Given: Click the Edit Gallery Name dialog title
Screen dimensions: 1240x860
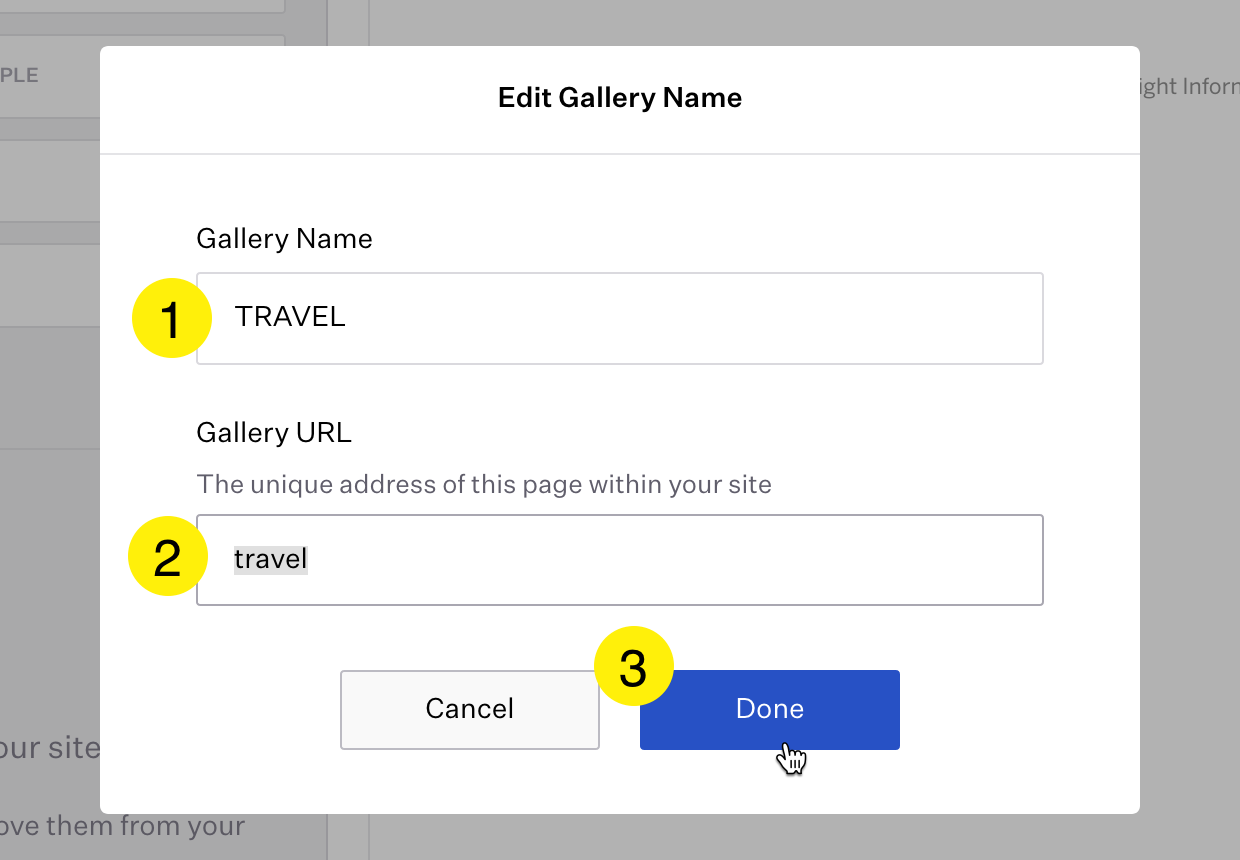Looking at the screenshot, I should tap(619, 98).
